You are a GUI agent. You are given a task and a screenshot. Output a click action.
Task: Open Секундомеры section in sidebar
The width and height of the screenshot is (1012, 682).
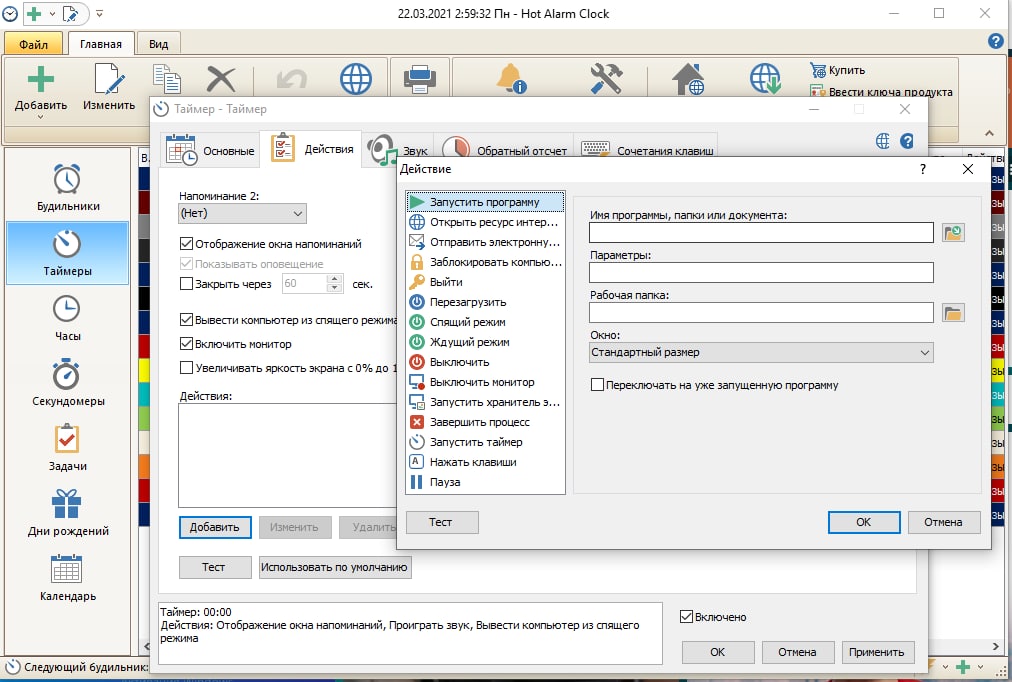coord(68,383)
